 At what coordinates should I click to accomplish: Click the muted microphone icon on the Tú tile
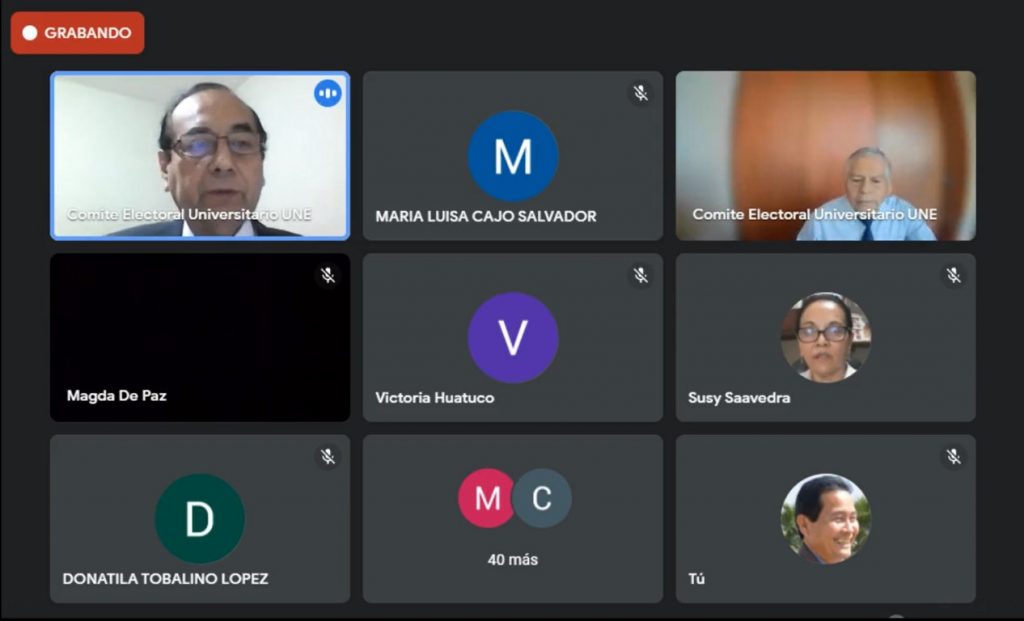point(953,456)
